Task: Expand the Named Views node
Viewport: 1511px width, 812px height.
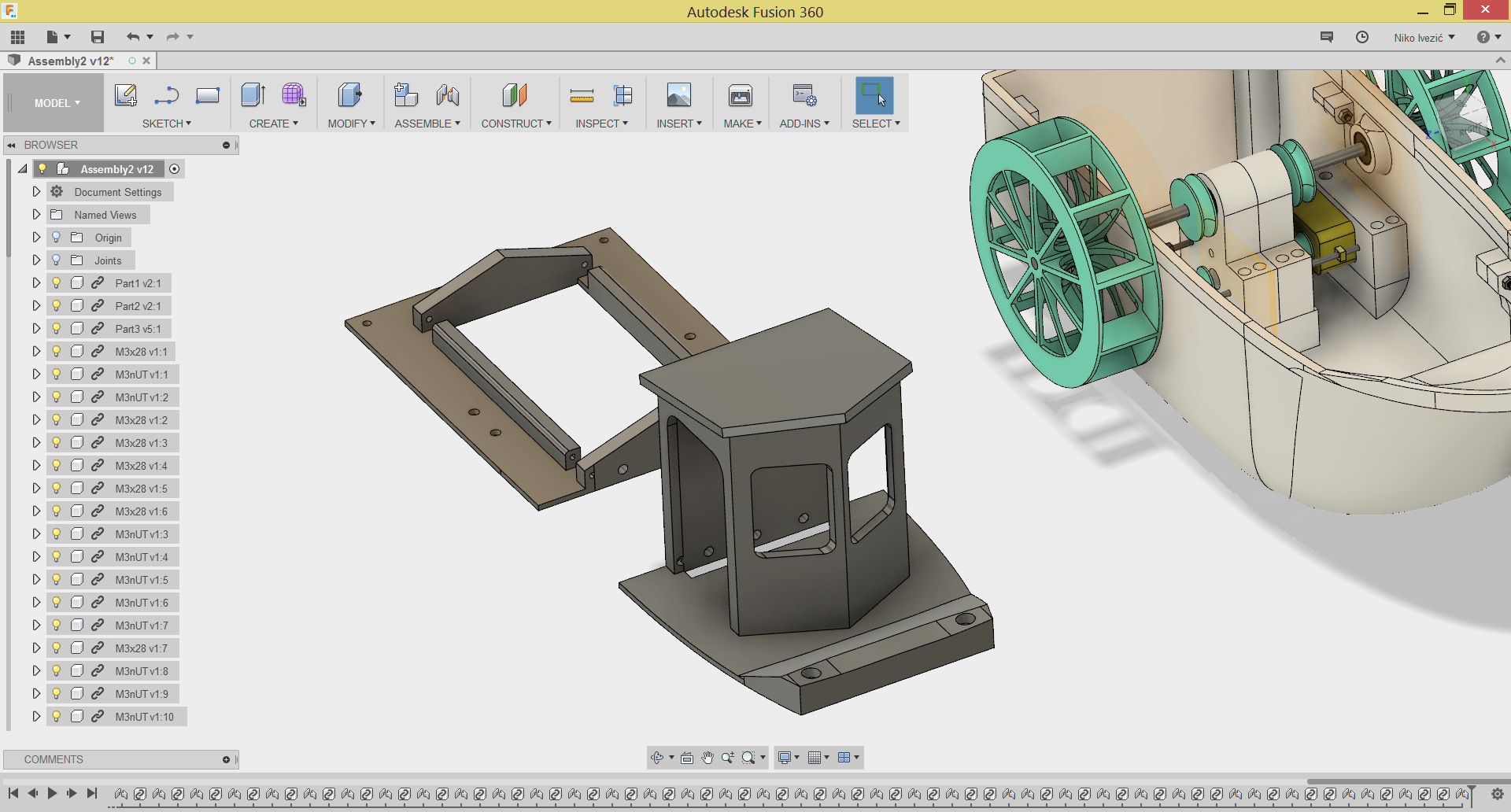Action: 36,214
